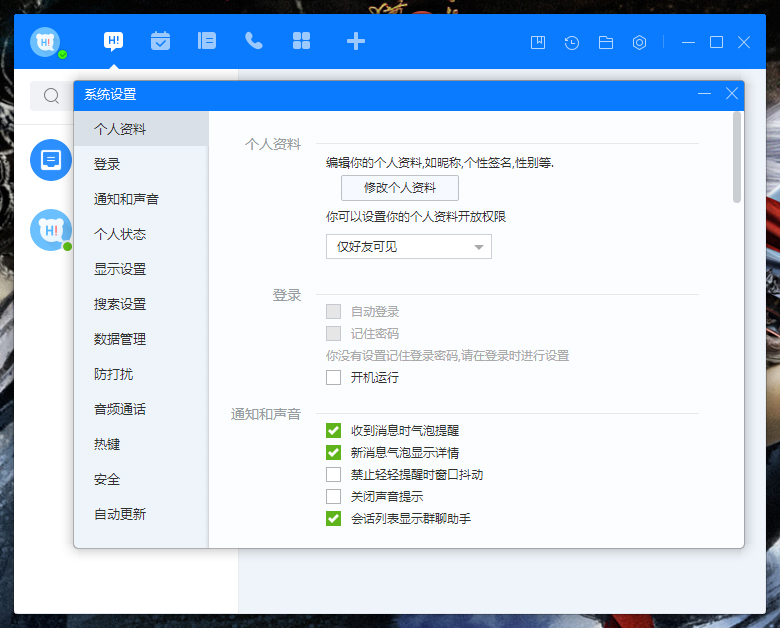Open the contacts list icon
This screenshot has width=780, height=628.
[x=207, y=41]
